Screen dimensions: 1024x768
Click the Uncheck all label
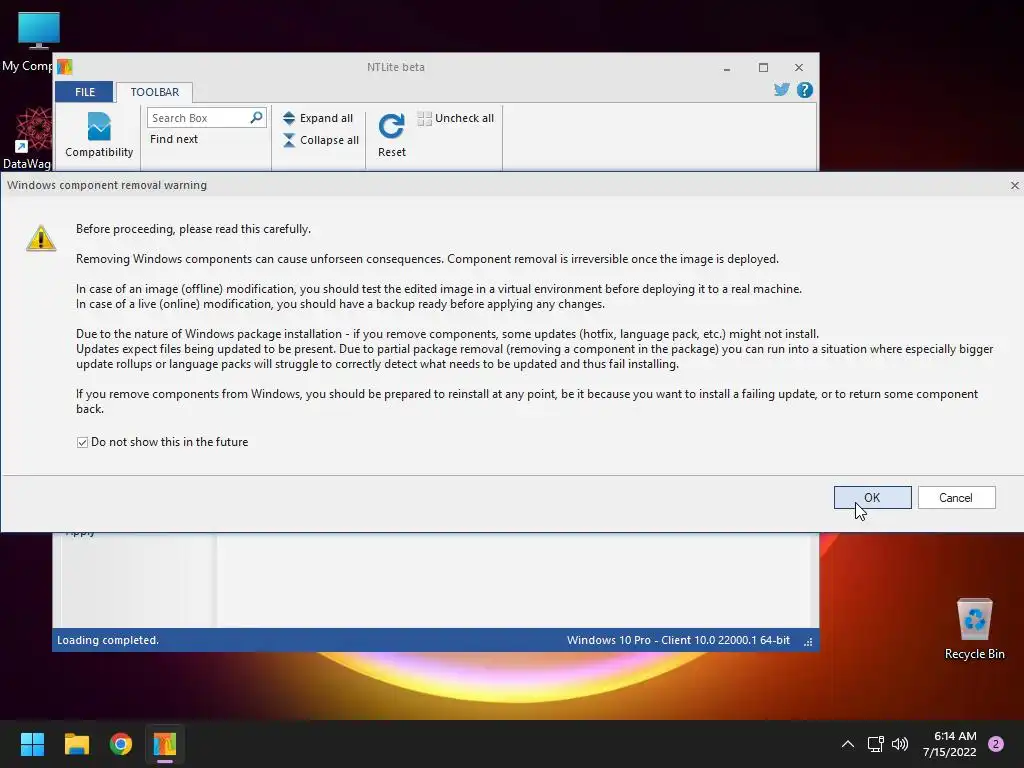click(464, 118)
